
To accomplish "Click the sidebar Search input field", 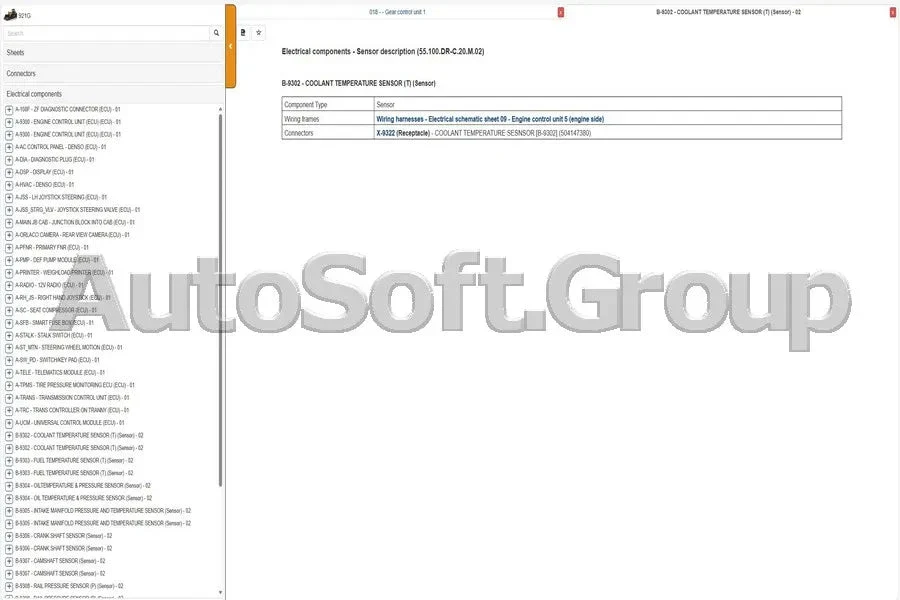I will pos(105,33).
